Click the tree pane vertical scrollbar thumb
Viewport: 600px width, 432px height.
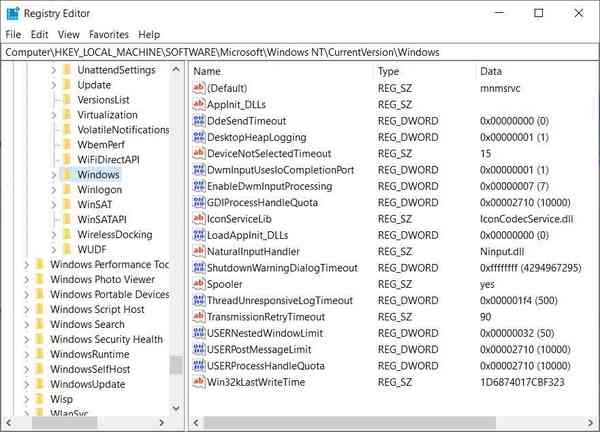pos(176,365)
